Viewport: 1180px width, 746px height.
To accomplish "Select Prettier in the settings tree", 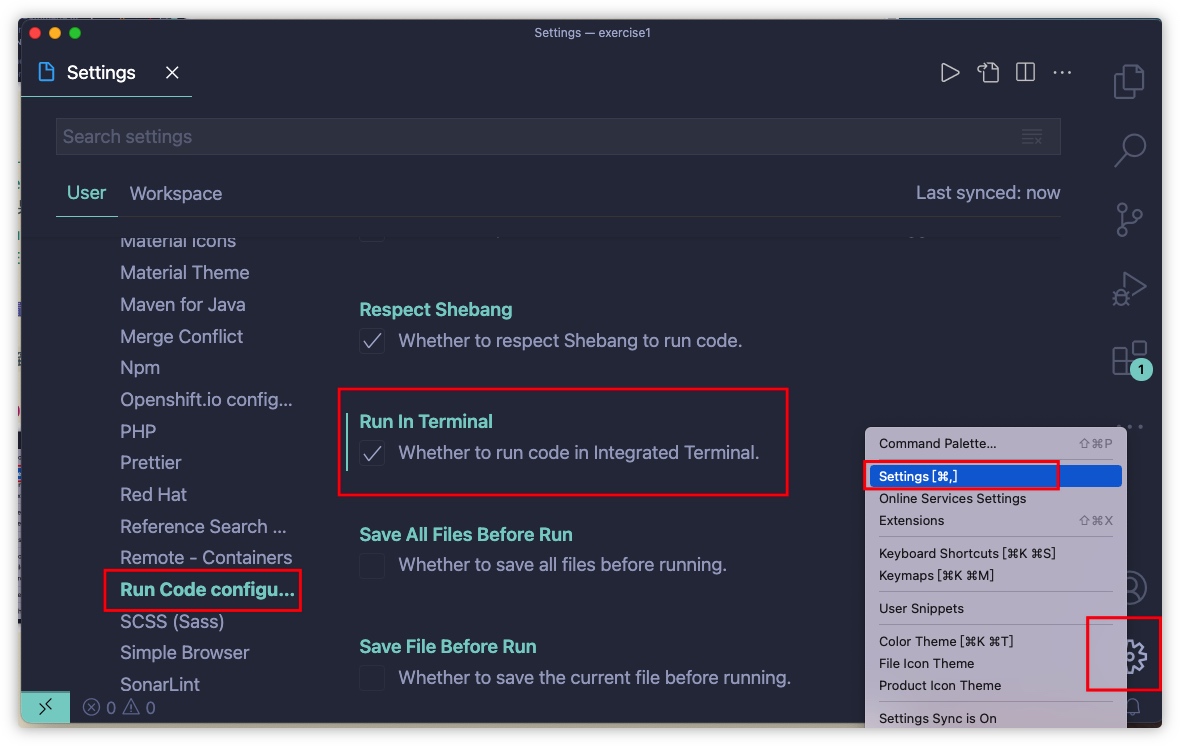I will pyautogui.click(x=151, y=463).
